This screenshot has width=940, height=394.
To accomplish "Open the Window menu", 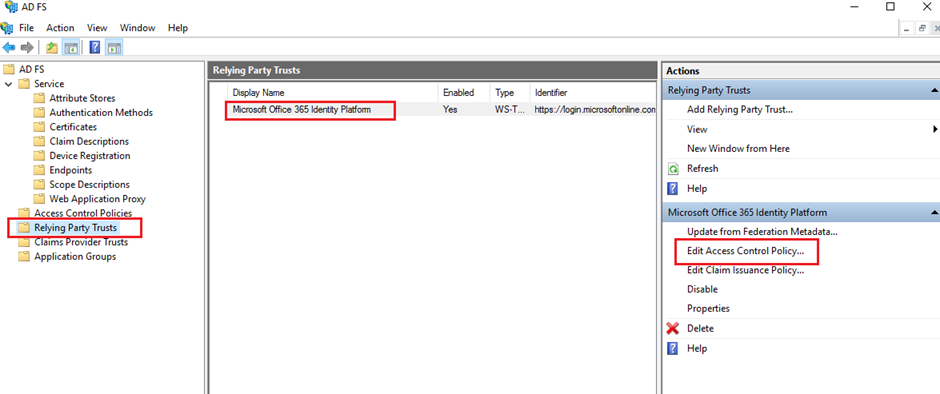I will click(137, 28).
